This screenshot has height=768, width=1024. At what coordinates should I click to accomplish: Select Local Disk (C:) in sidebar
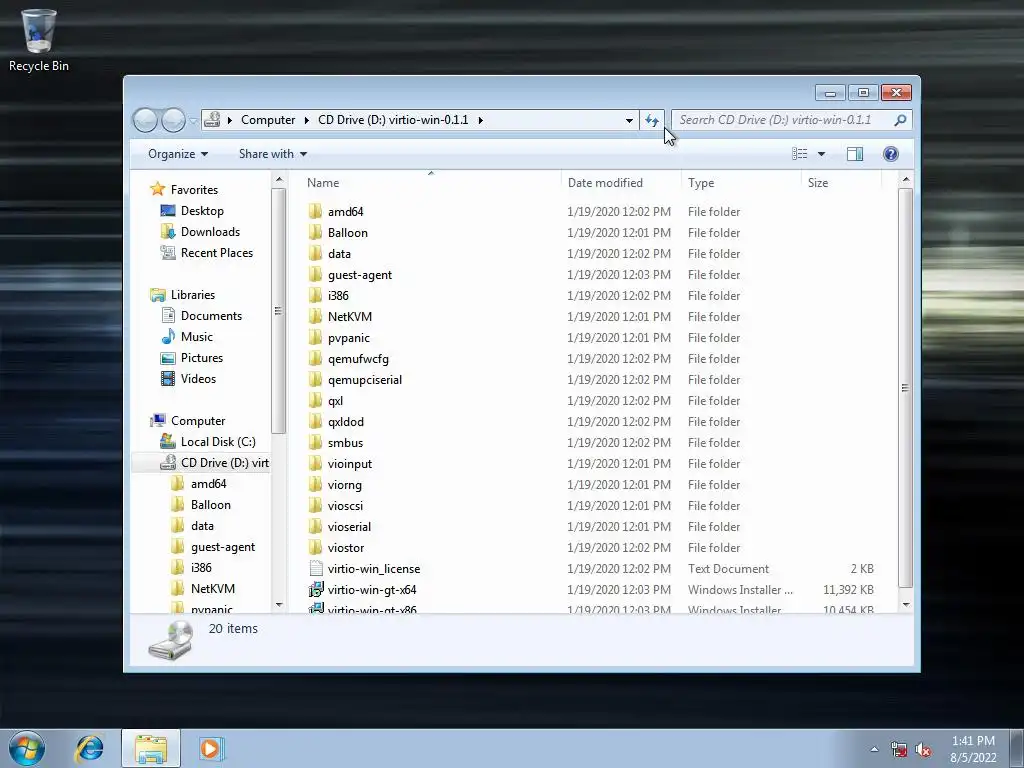click(217, 441)
